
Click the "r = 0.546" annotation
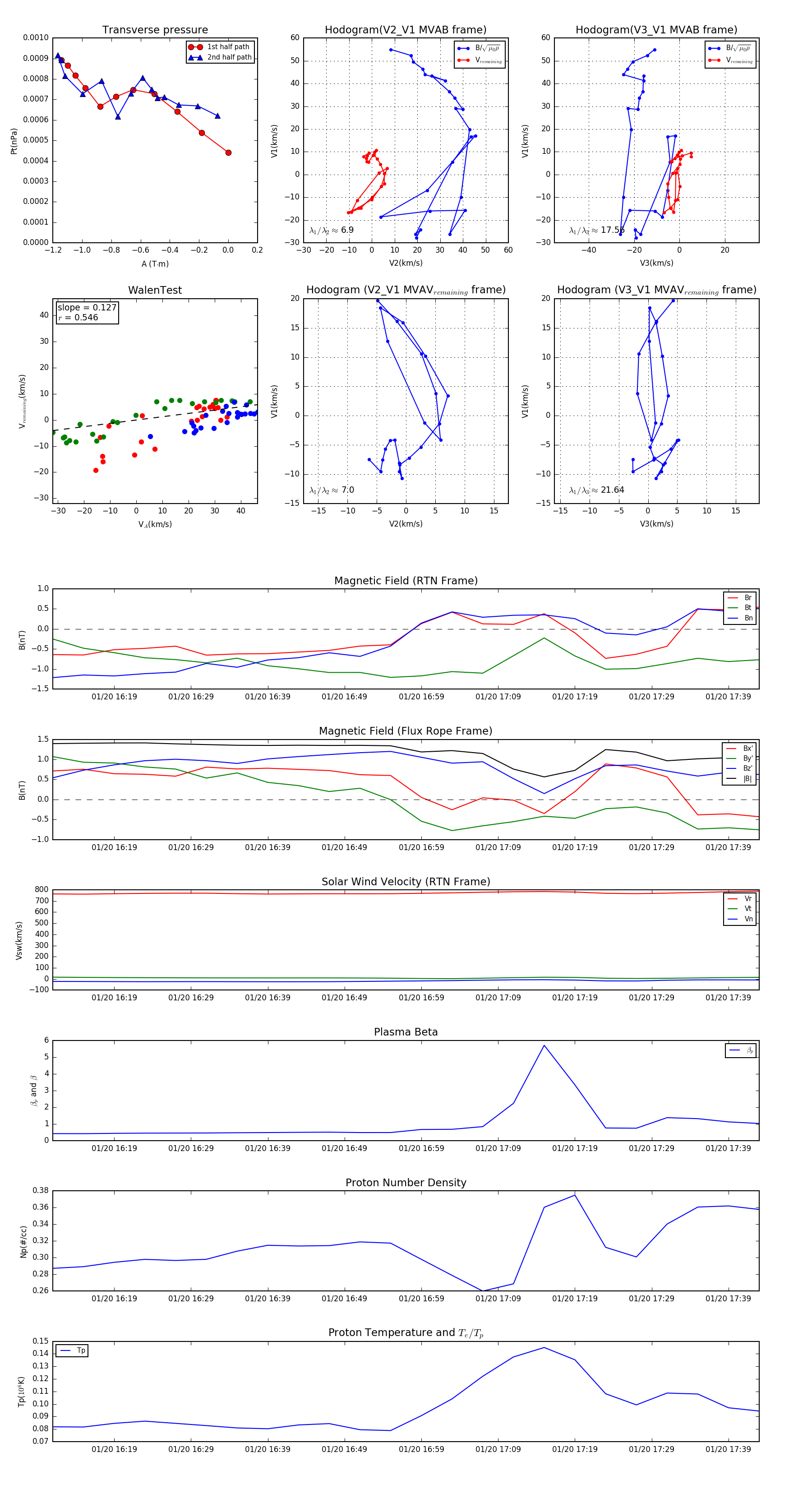(78, 317)
